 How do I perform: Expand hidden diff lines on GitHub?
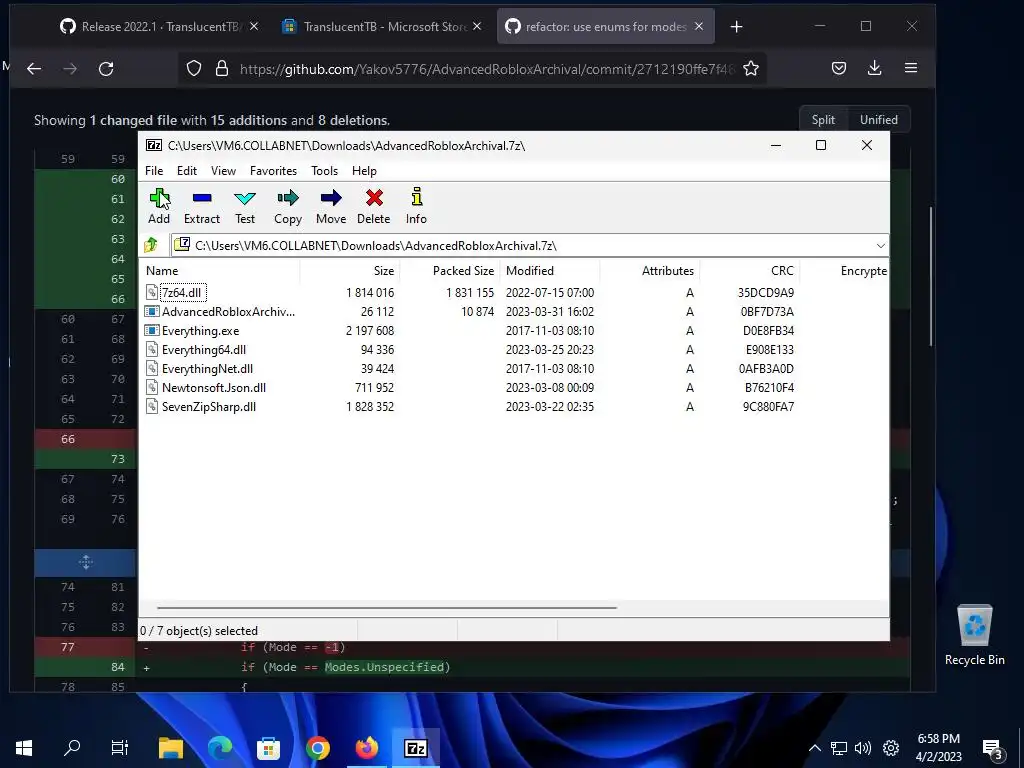tap(86, 562)
